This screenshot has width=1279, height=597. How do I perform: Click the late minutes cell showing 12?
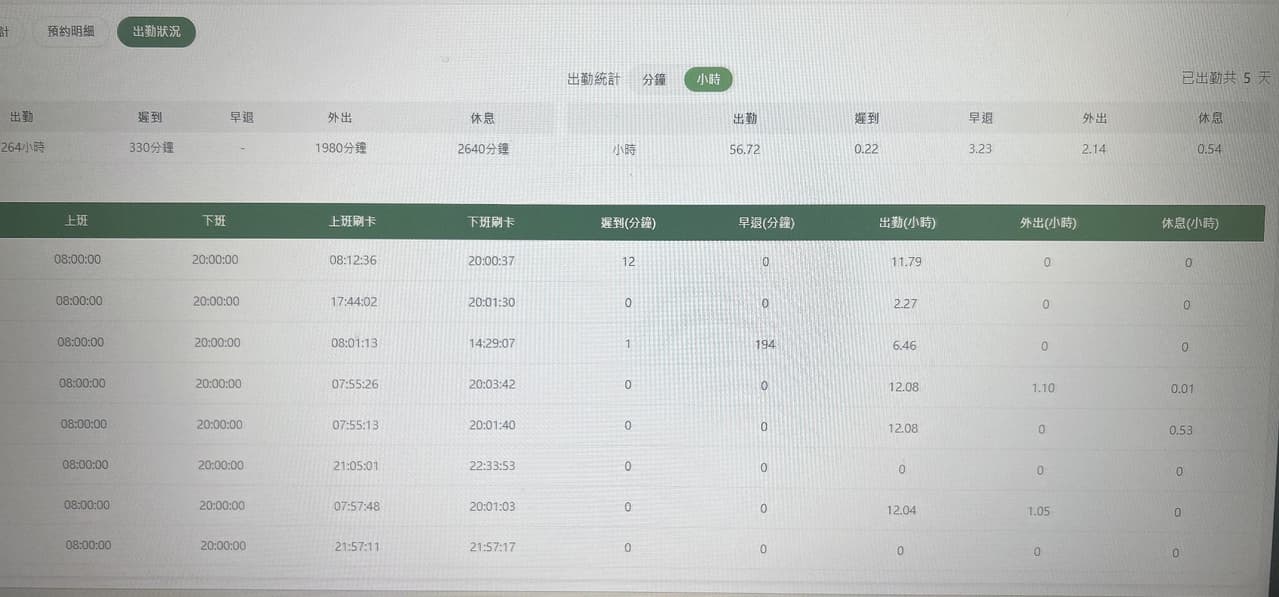click(x=628, y=262)
